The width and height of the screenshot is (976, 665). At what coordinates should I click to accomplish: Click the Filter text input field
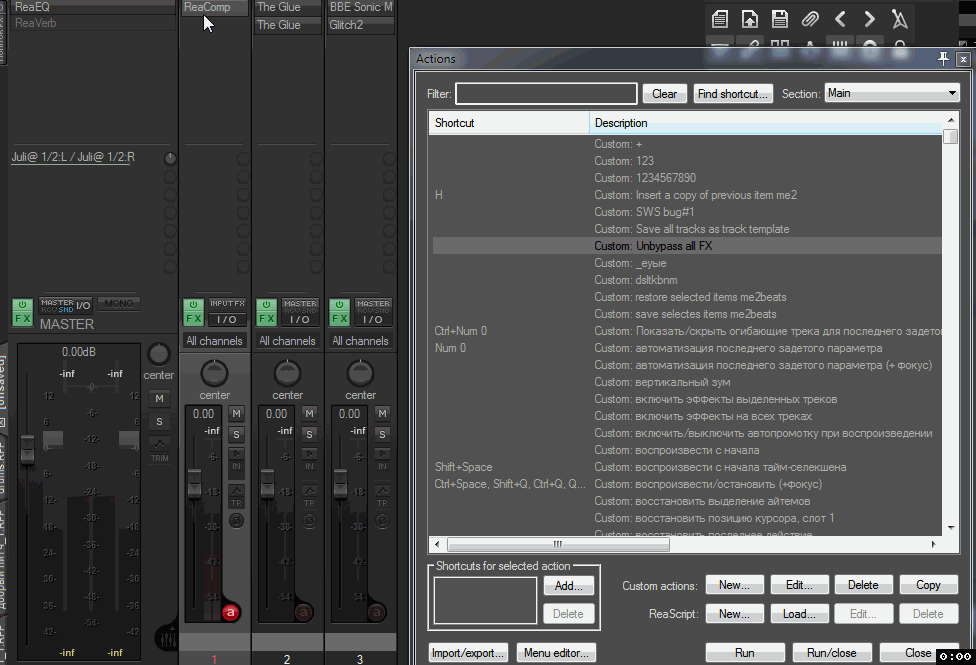click(x=546, y=94)
